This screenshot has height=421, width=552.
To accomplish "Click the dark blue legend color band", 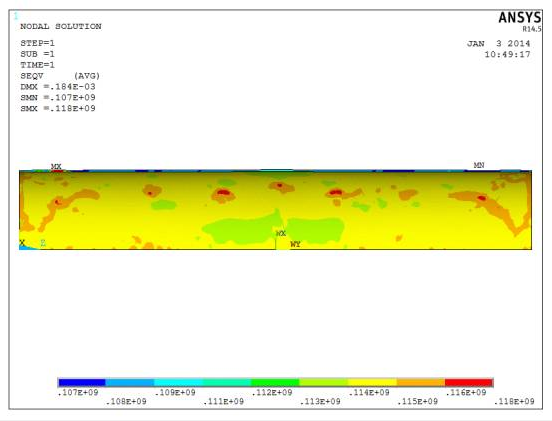I will click(82, 383).
